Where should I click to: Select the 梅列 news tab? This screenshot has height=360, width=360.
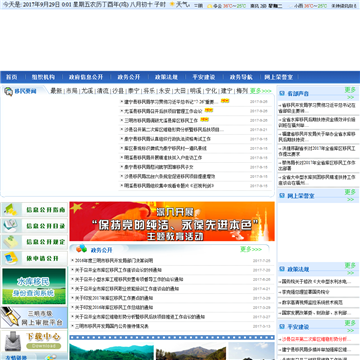coord(242,91)
